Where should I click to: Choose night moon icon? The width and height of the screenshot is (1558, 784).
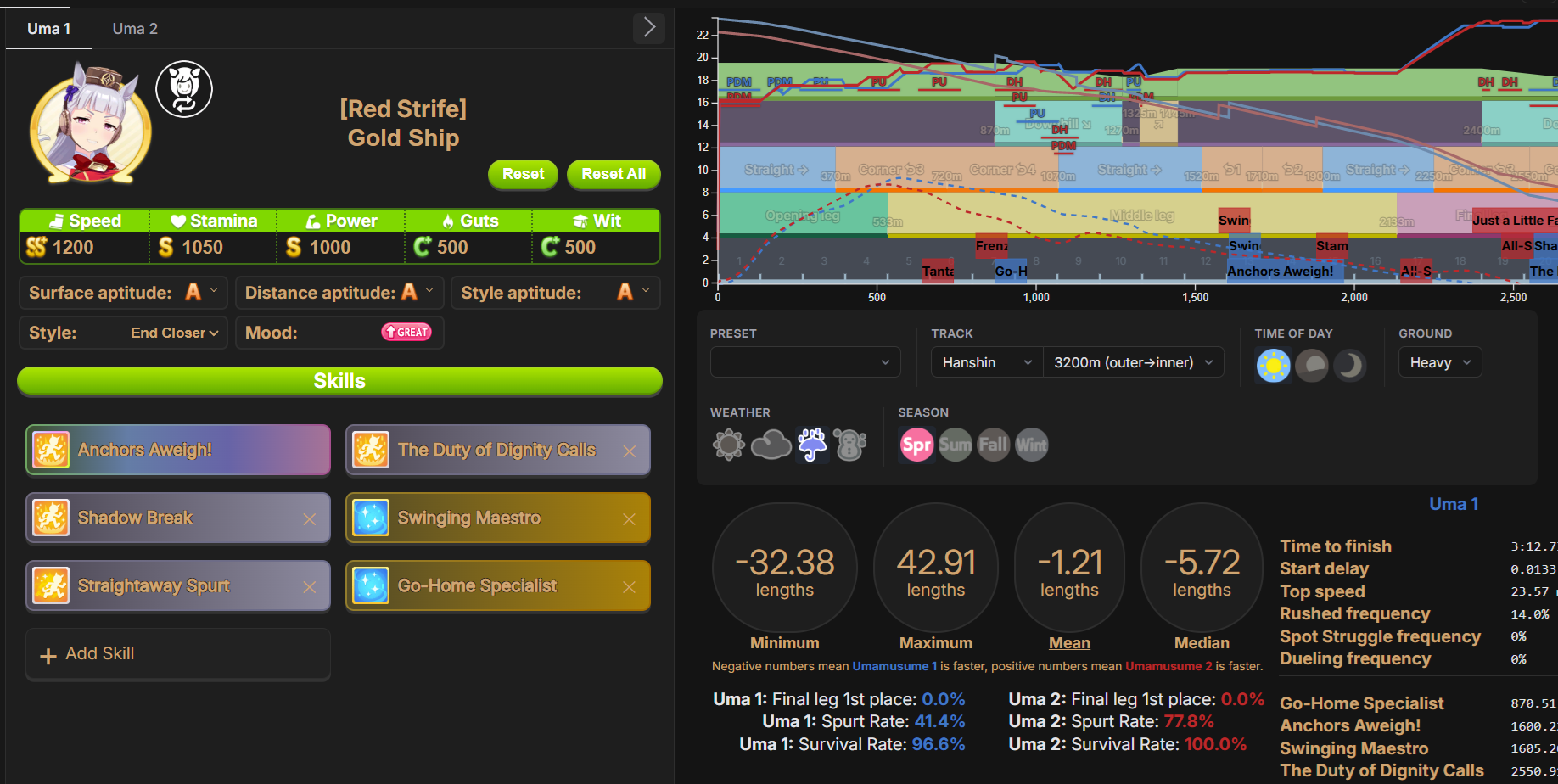click(x=1349, y=366)
